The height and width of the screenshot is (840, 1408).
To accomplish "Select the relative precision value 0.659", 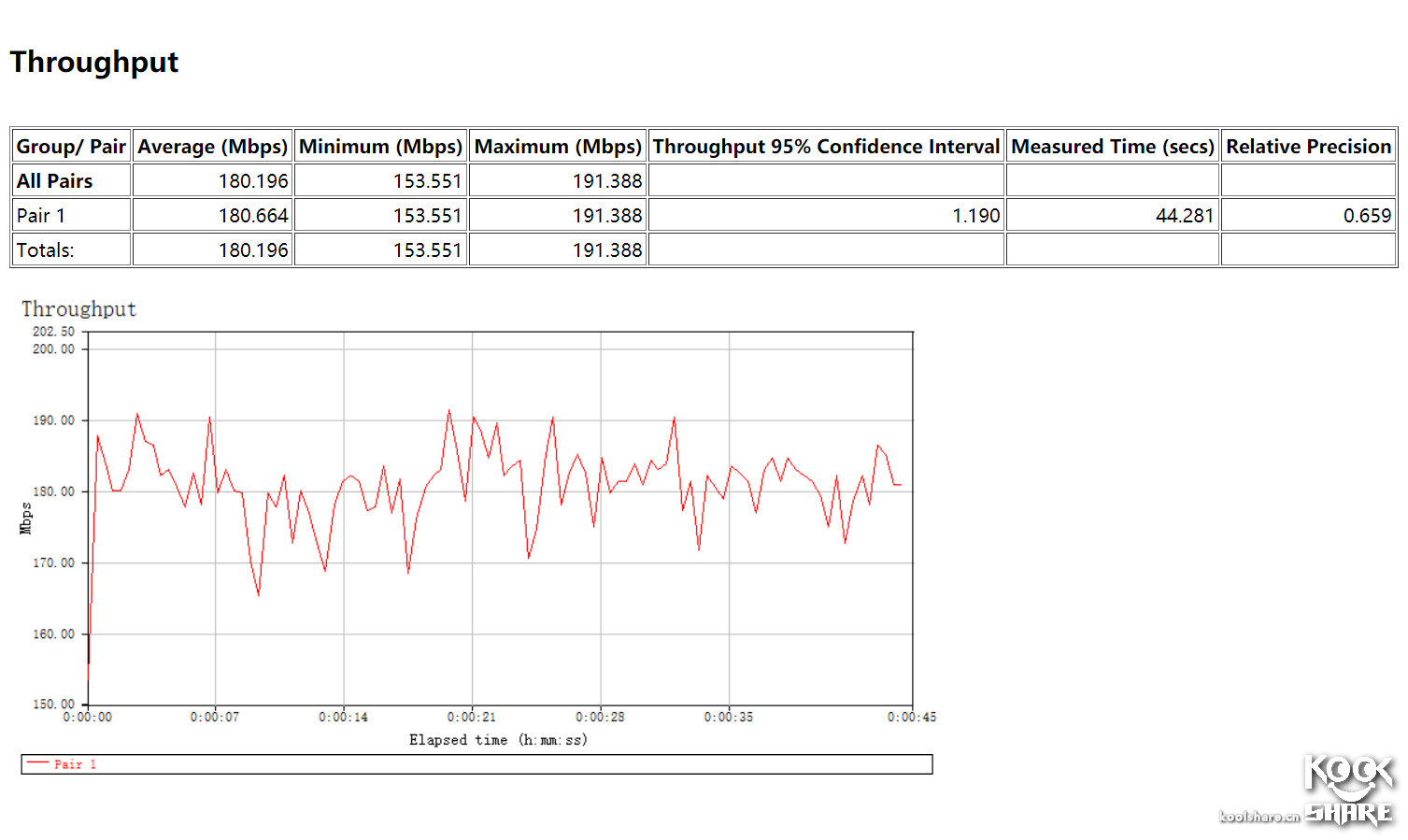I will (1367, 216).
